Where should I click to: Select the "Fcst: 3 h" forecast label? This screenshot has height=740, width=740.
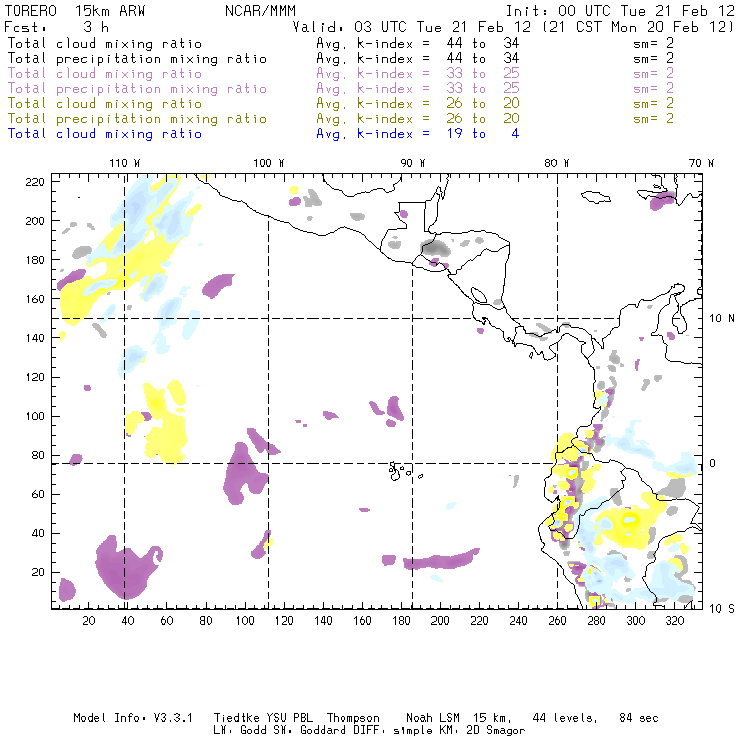click(x=56, y=27)
